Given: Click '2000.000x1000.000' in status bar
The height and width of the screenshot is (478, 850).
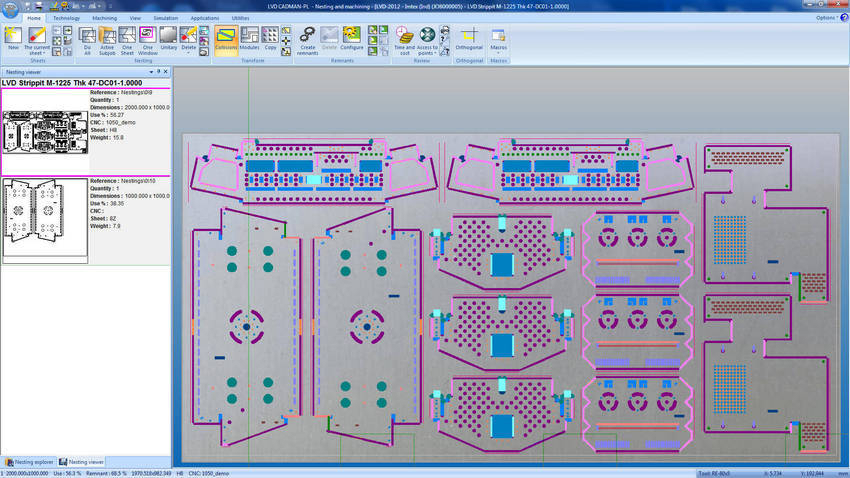Looking at the screenshot, I should (x=26, y=473).
